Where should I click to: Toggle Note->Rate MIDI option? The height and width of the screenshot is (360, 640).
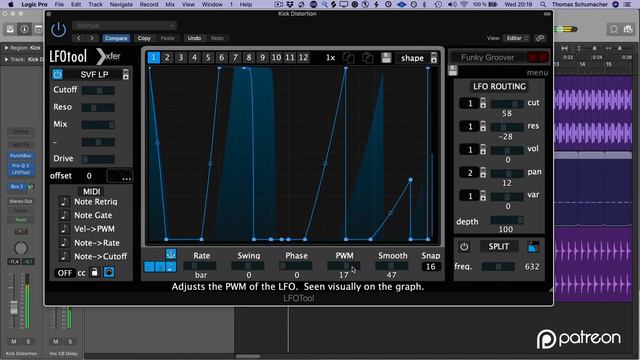64,243
